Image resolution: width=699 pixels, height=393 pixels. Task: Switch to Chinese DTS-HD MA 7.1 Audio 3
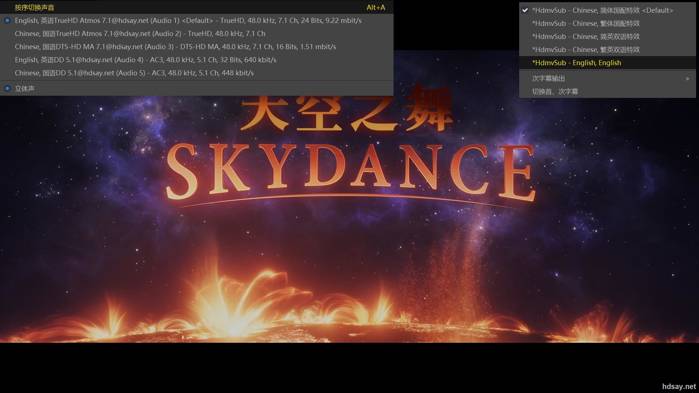click(196, 46)
